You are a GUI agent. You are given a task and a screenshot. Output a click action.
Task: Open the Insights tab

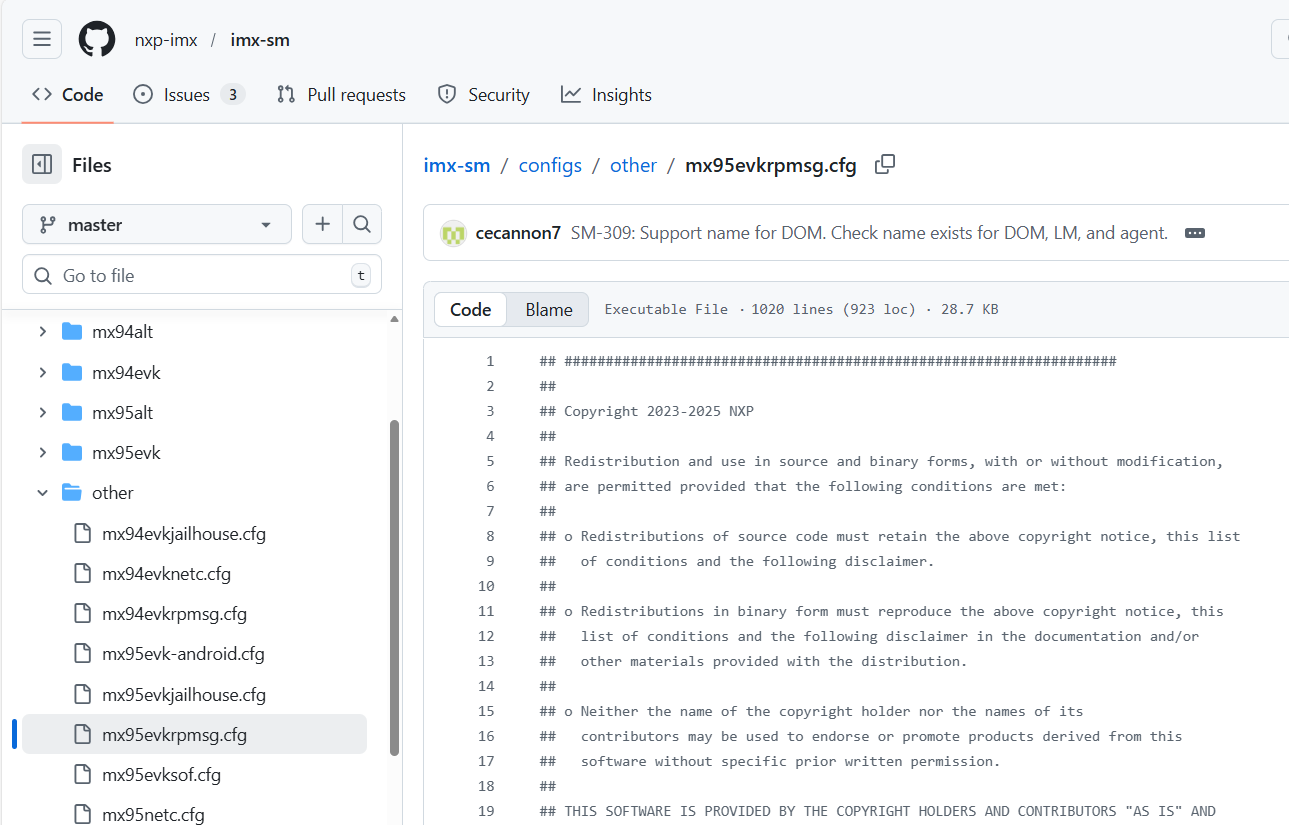click(x=606, y=95)
